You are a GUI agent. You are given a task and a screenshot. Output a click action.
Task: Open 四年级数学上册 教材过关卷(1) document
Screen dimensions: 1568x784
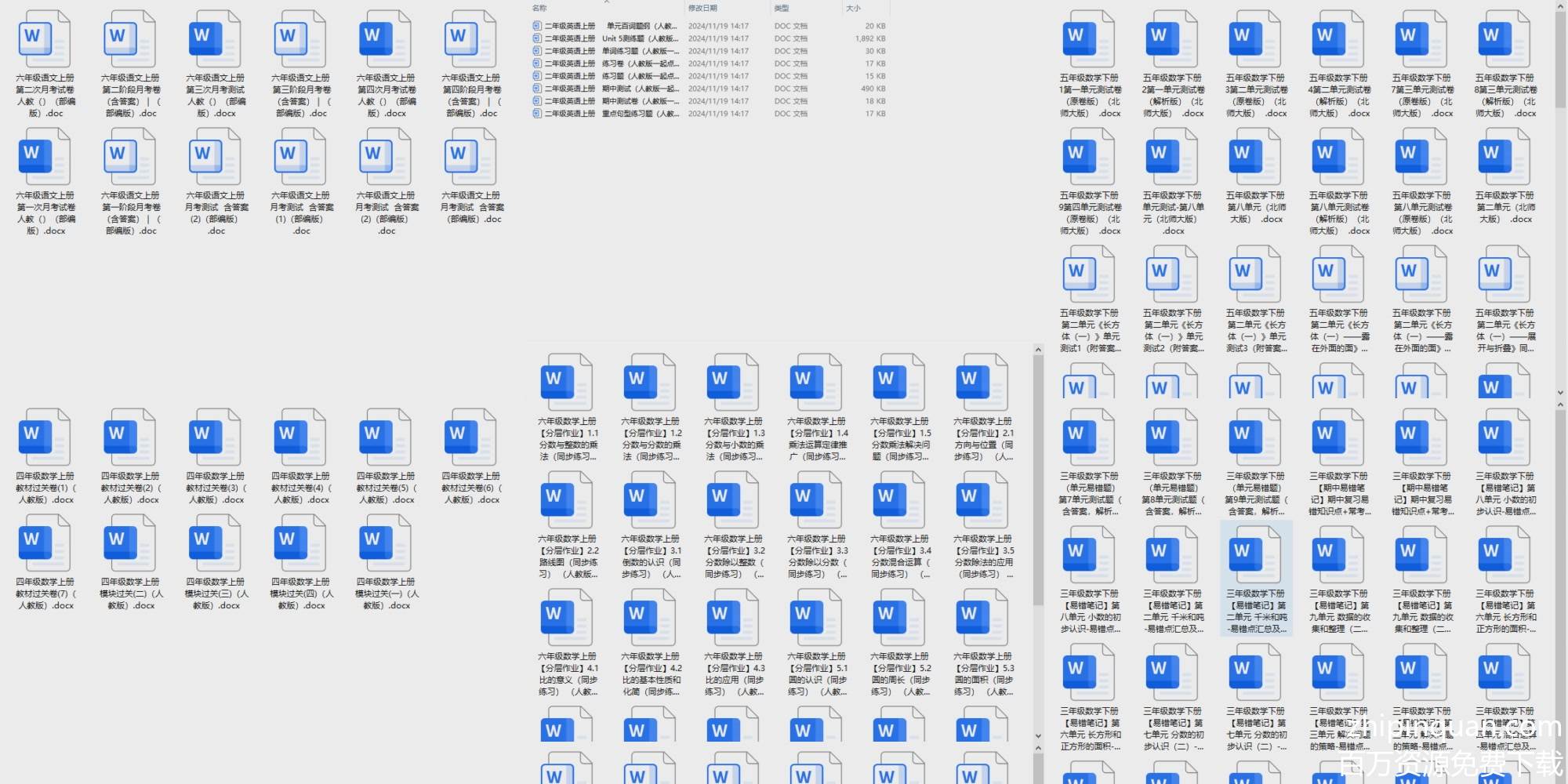(45, 439)
